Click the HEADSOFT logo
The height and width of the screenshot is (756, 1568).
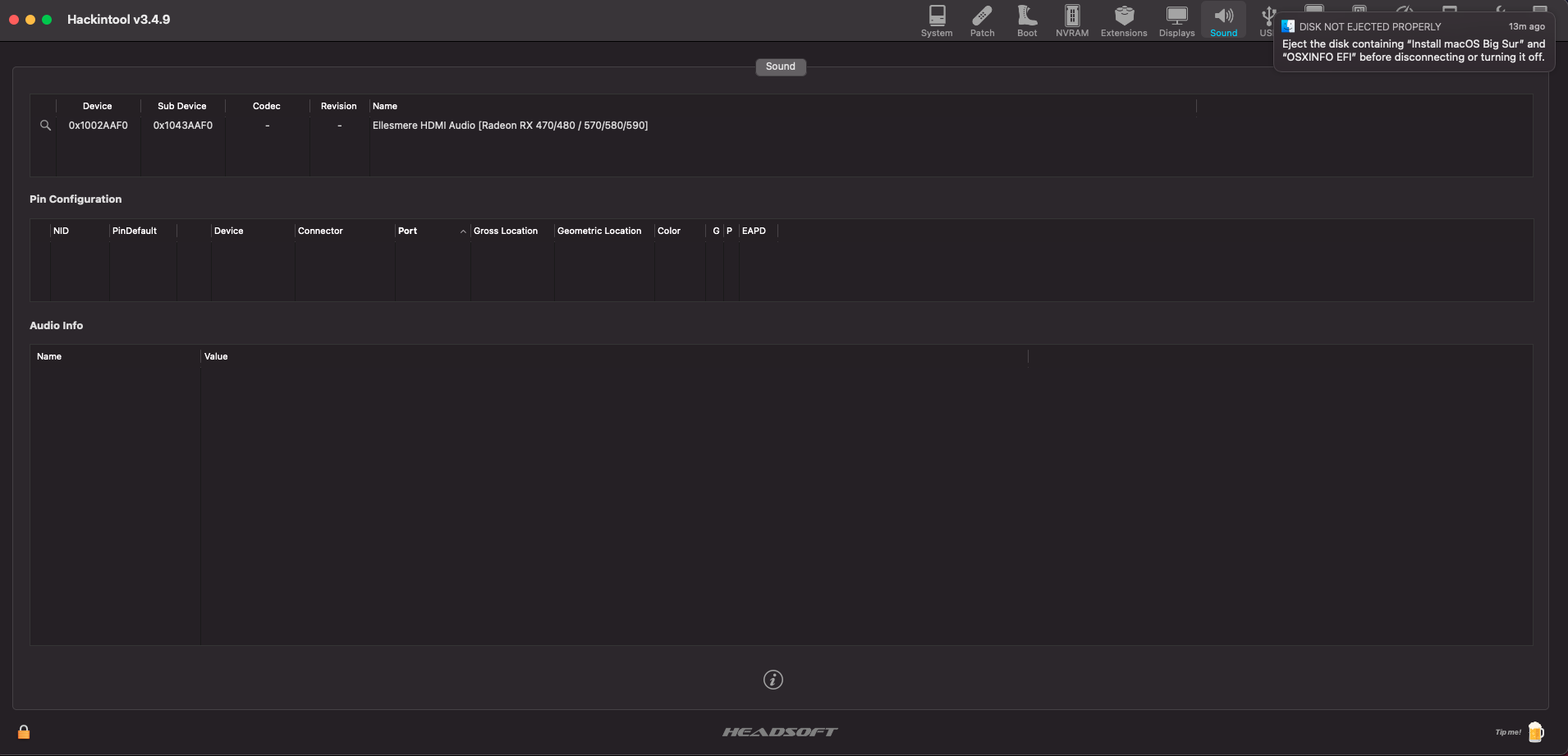(777, 731)
